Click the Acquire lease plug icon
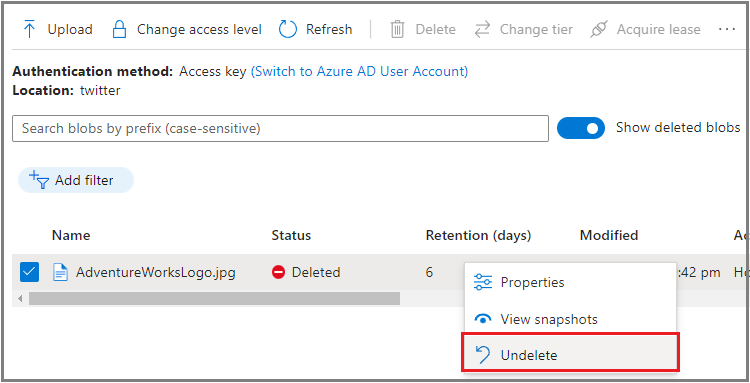The width and height of the screenshot is (750, 383). pos(598,30)
